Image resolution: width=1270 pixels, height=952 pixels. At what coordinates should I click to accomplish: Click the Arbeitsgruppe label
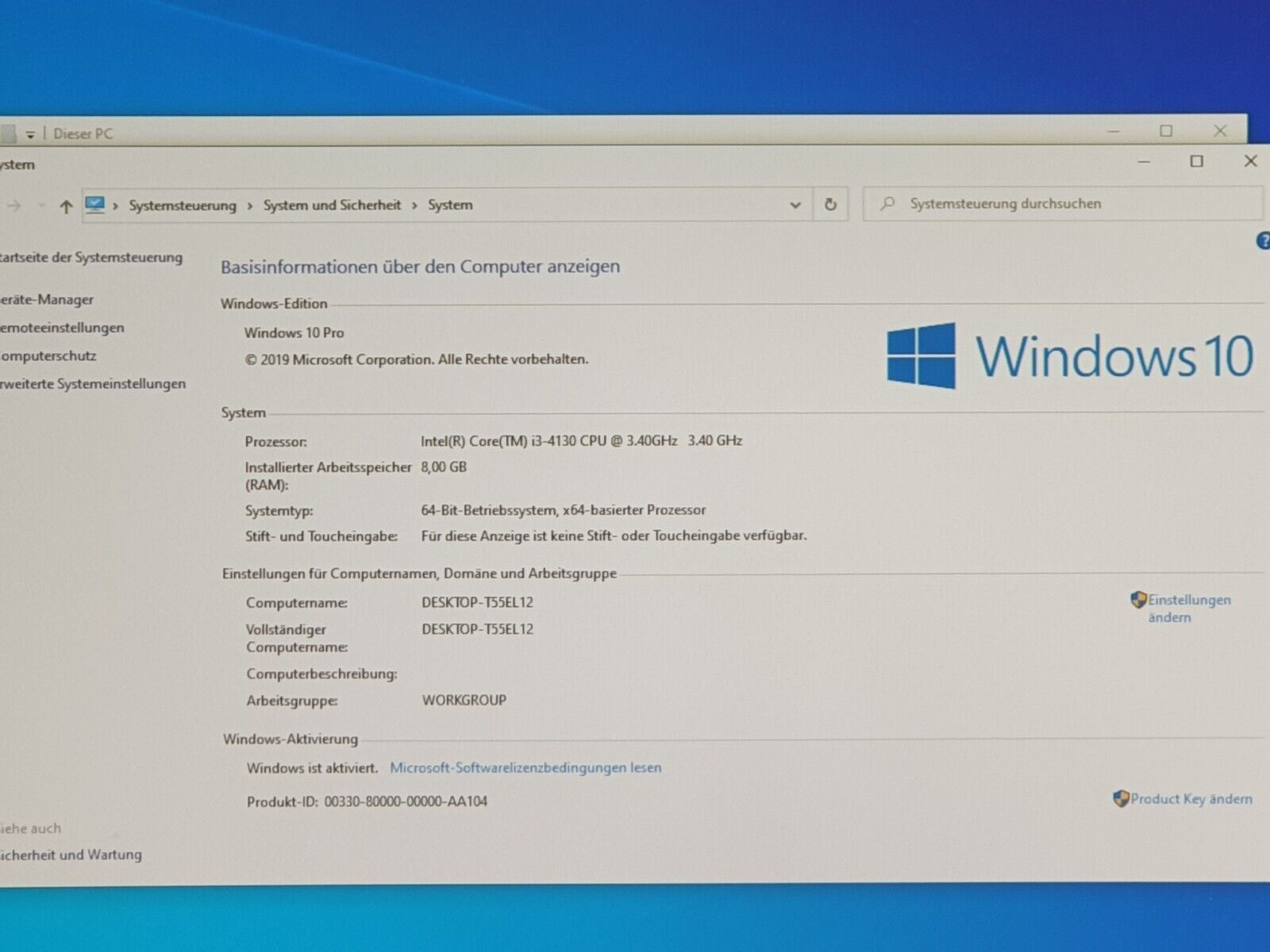(291, 701)
